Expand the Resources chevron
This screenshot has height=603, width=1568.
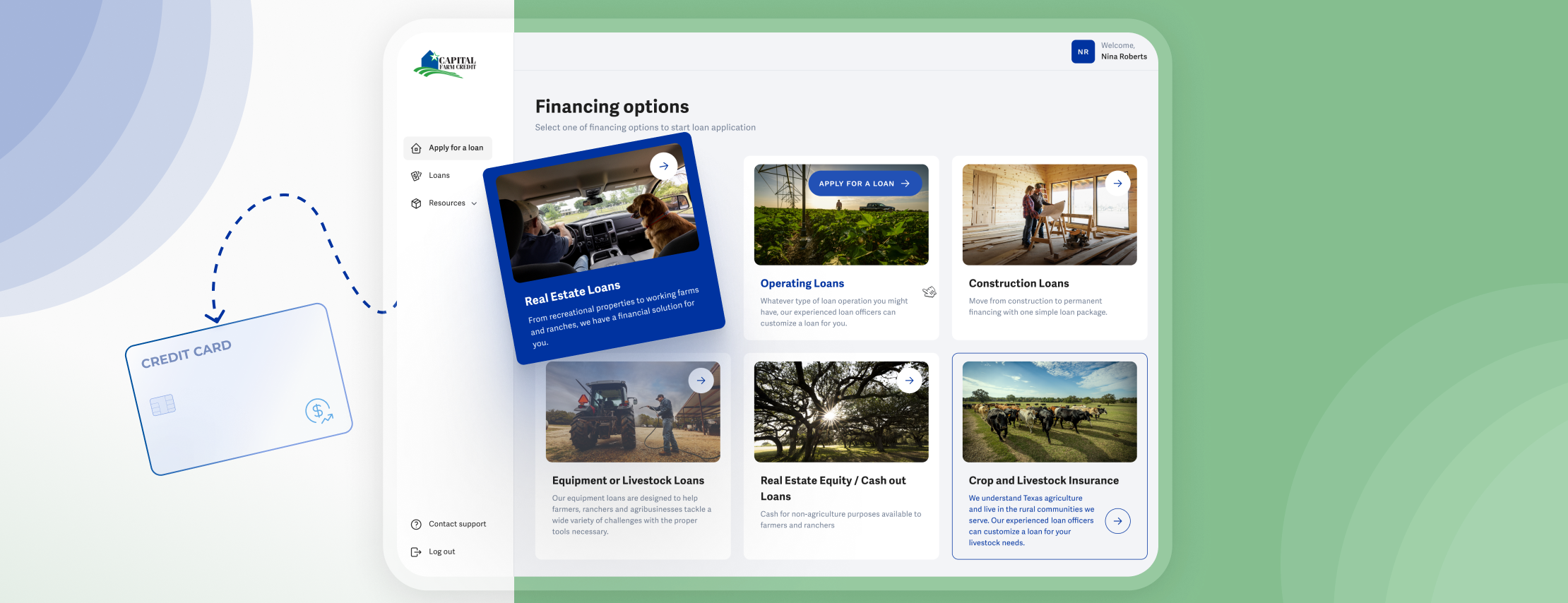pyautogui.click(x=474, y=203)
